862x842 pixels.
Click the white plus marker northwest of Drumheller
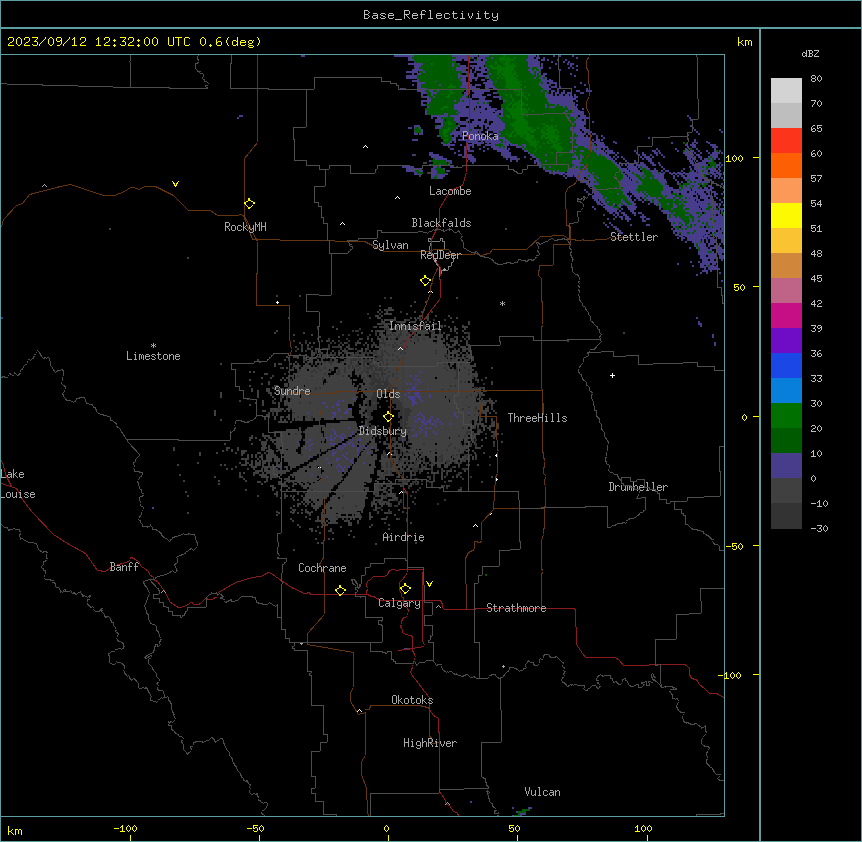(612, 375)
